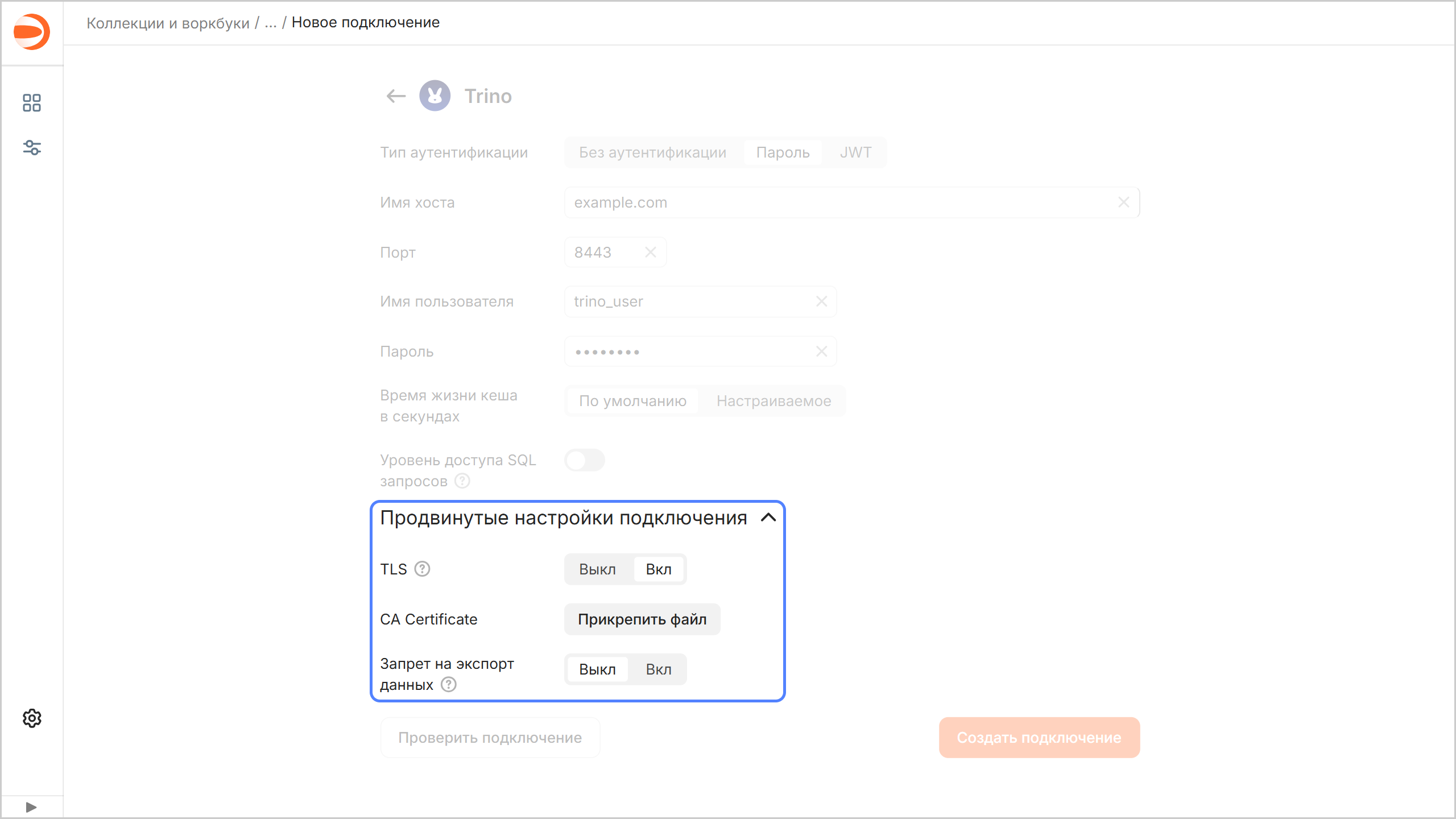Open help icon for export data restriction

coord(449,684)
